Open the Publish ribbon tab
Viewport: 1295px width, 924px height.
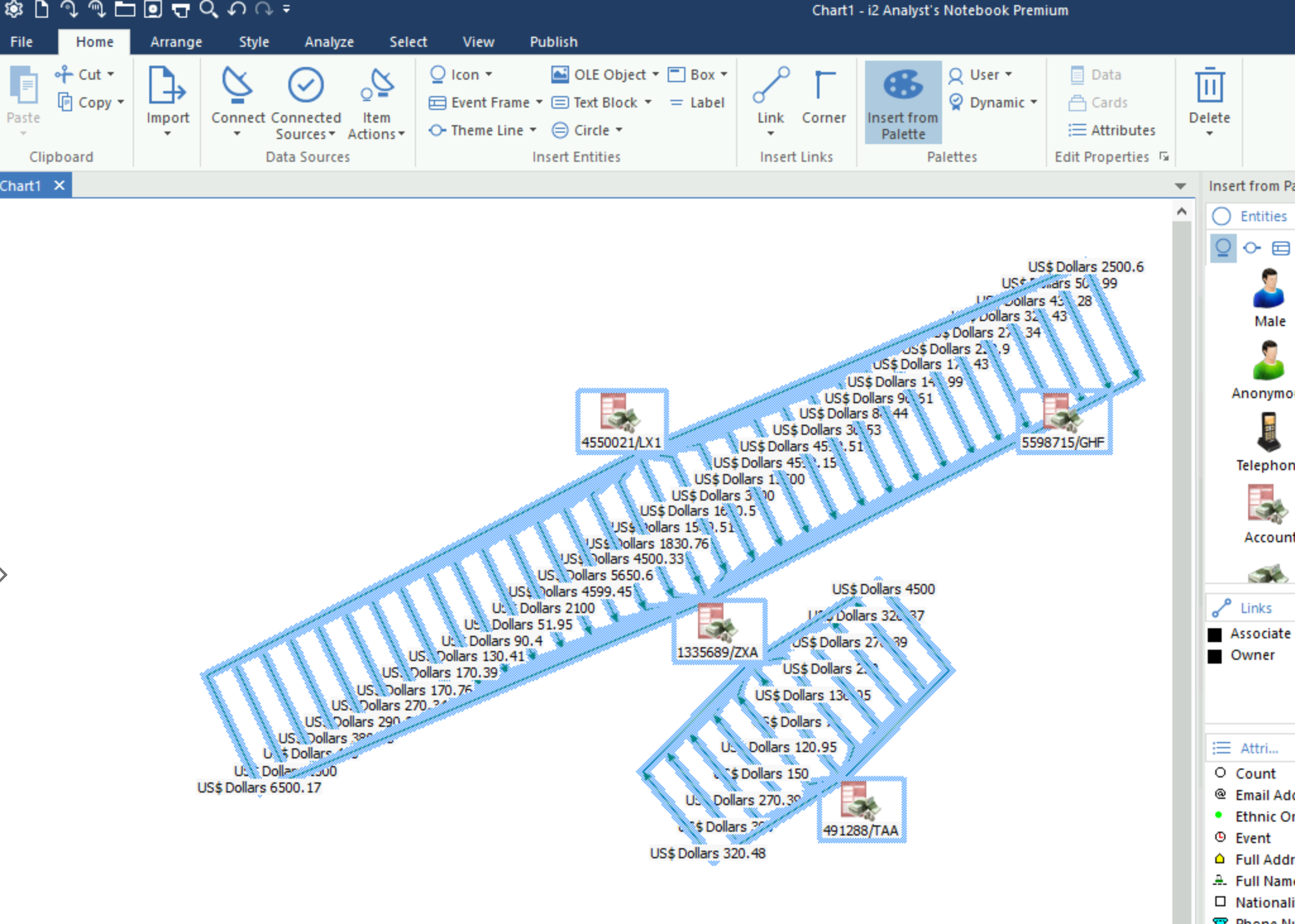553,42
